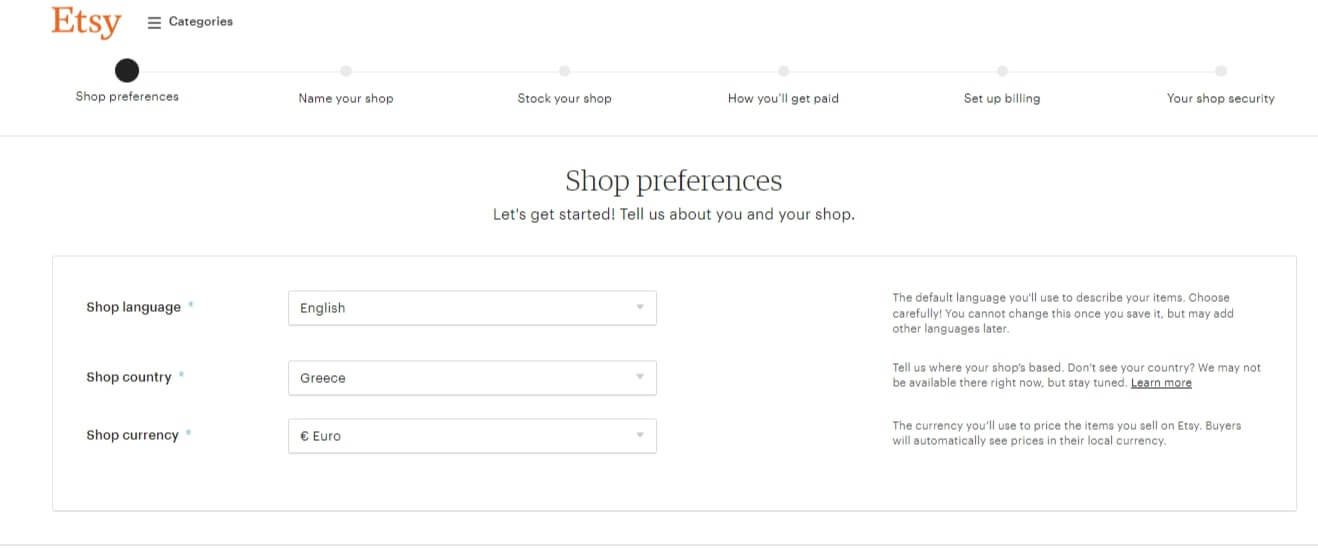1318x549 pixels.
Task: Click the Shop currency dropdown arrow
Action: [x=640, y=436]
